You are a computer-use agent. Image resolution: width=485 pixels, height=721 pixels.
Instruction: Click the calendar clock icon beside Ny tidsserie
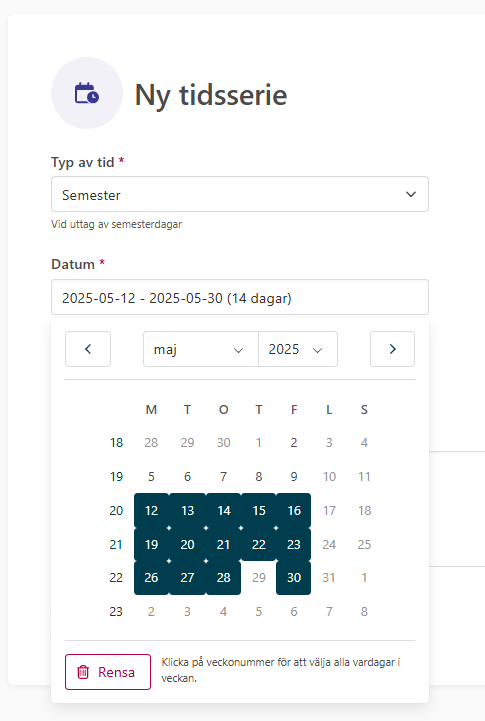(x=87, y=93)
